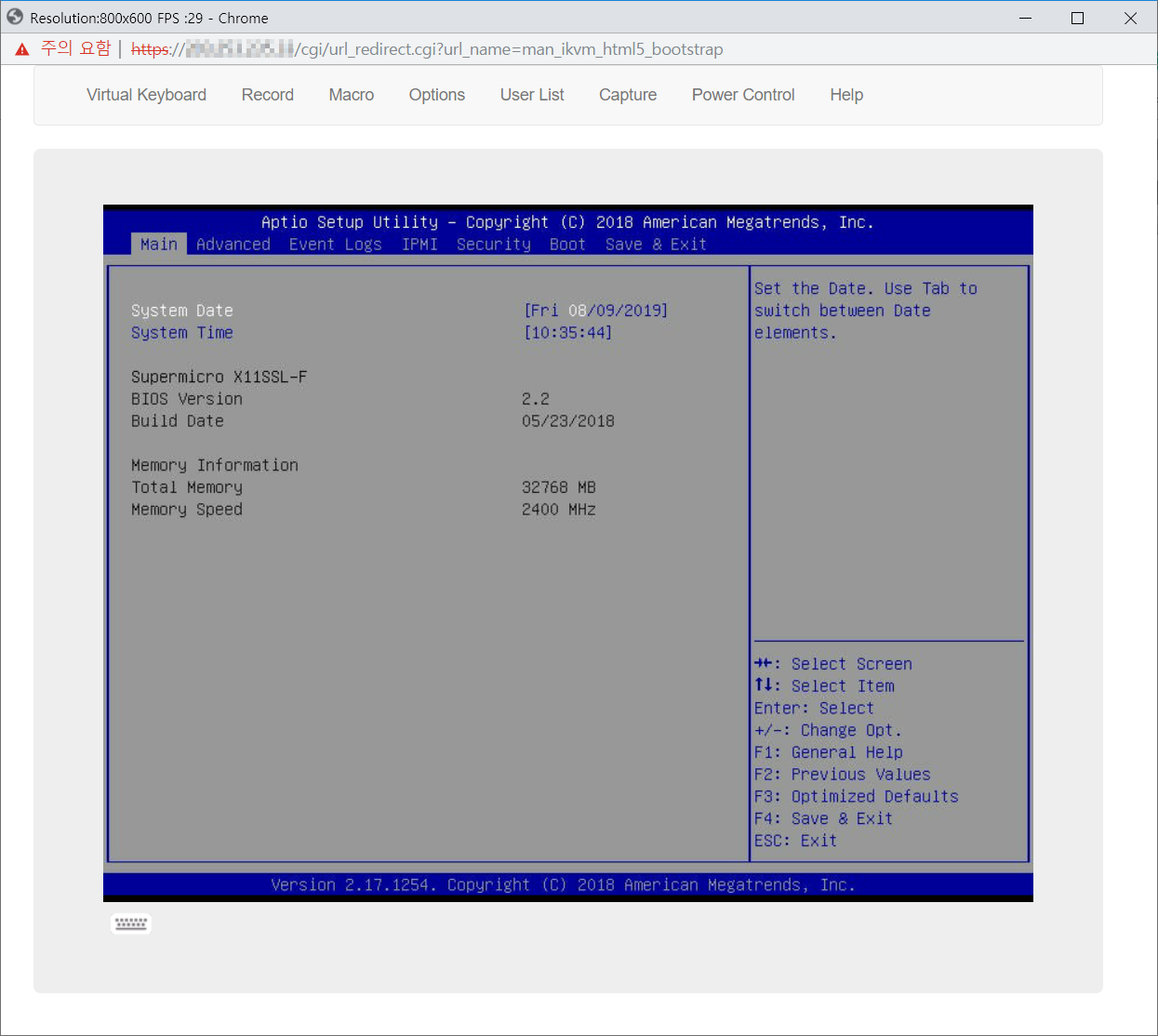Select the Main BIOS tab
Image resolution: width=1158 pixels, height=1036 pixels.
tap(158, 245)
